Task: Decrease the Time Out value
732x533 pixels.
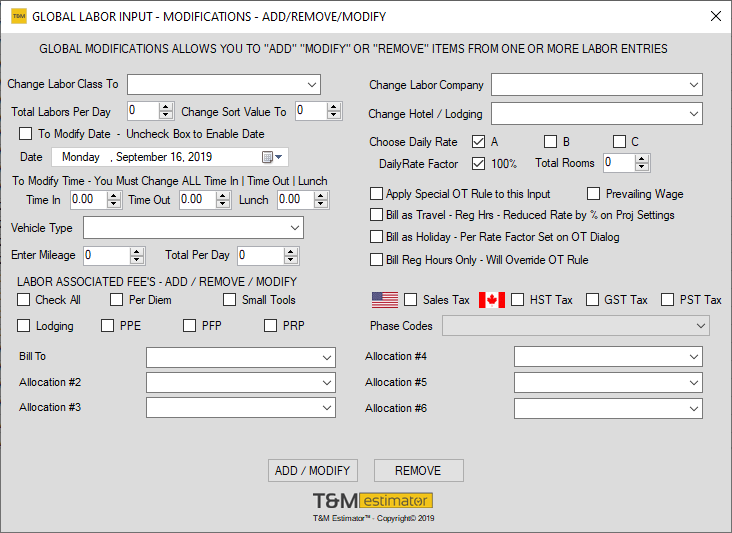Action: tap(223, 204)
